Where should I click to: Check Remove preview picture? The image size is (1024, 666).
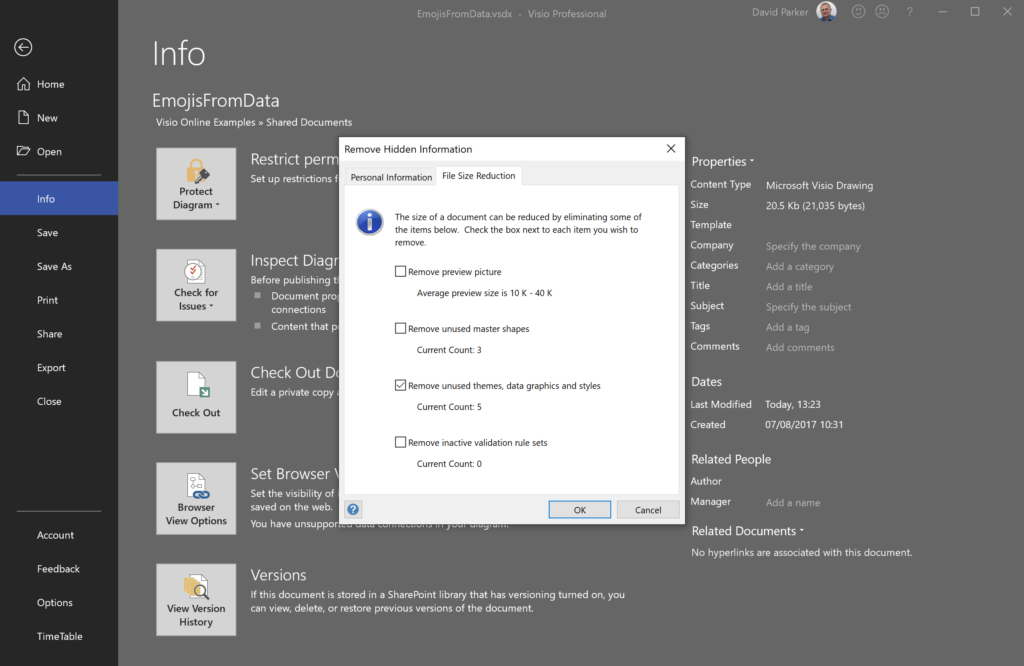pos(400,270)
